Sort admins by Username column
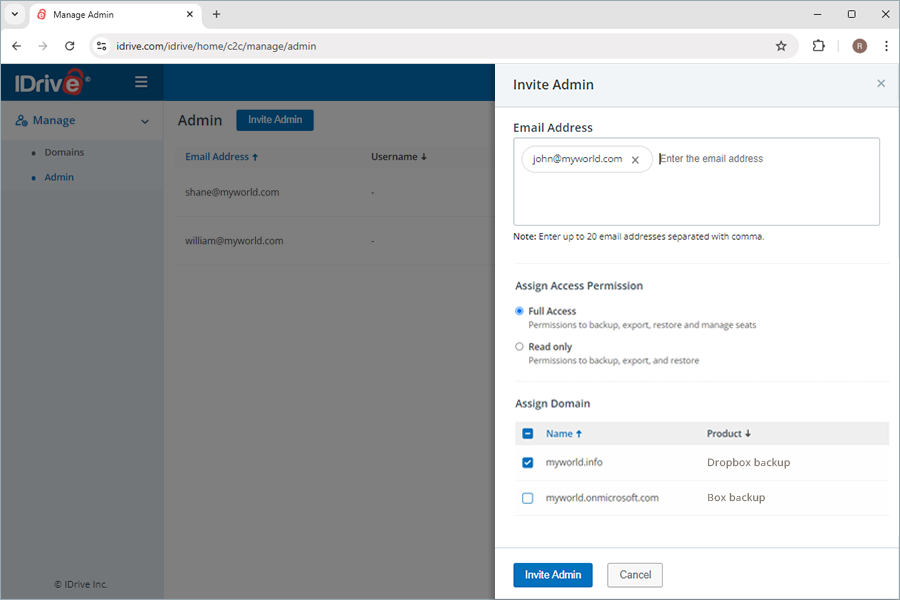This screenshot has height=600, width=900. coord(399,157)
